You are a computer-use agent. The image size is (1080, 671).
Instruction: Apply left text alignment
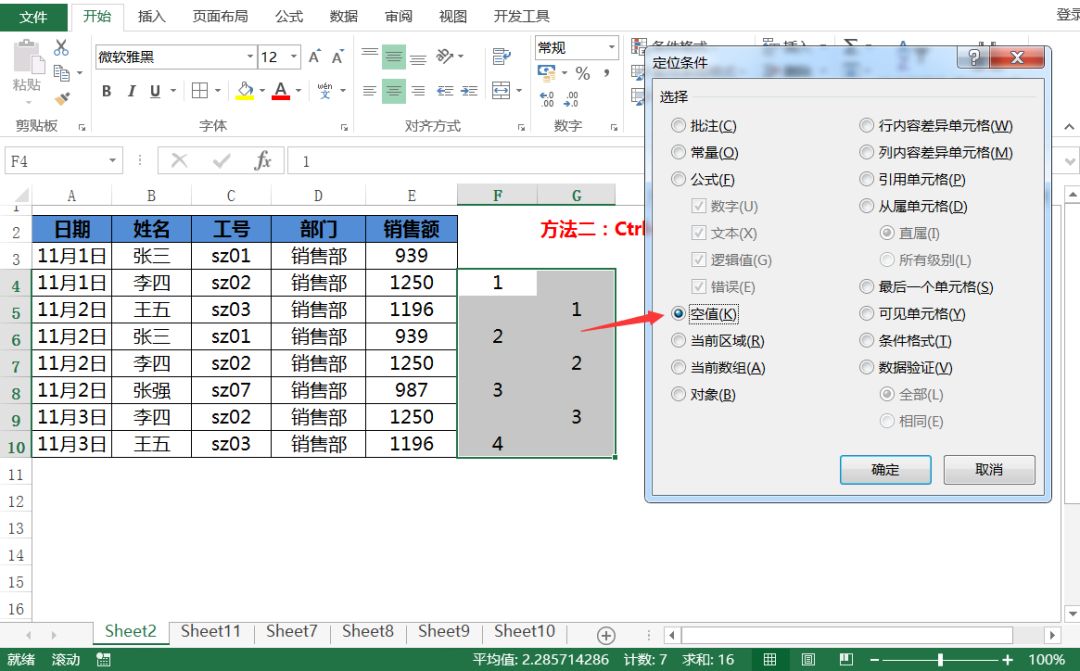(x=370, y=91)
